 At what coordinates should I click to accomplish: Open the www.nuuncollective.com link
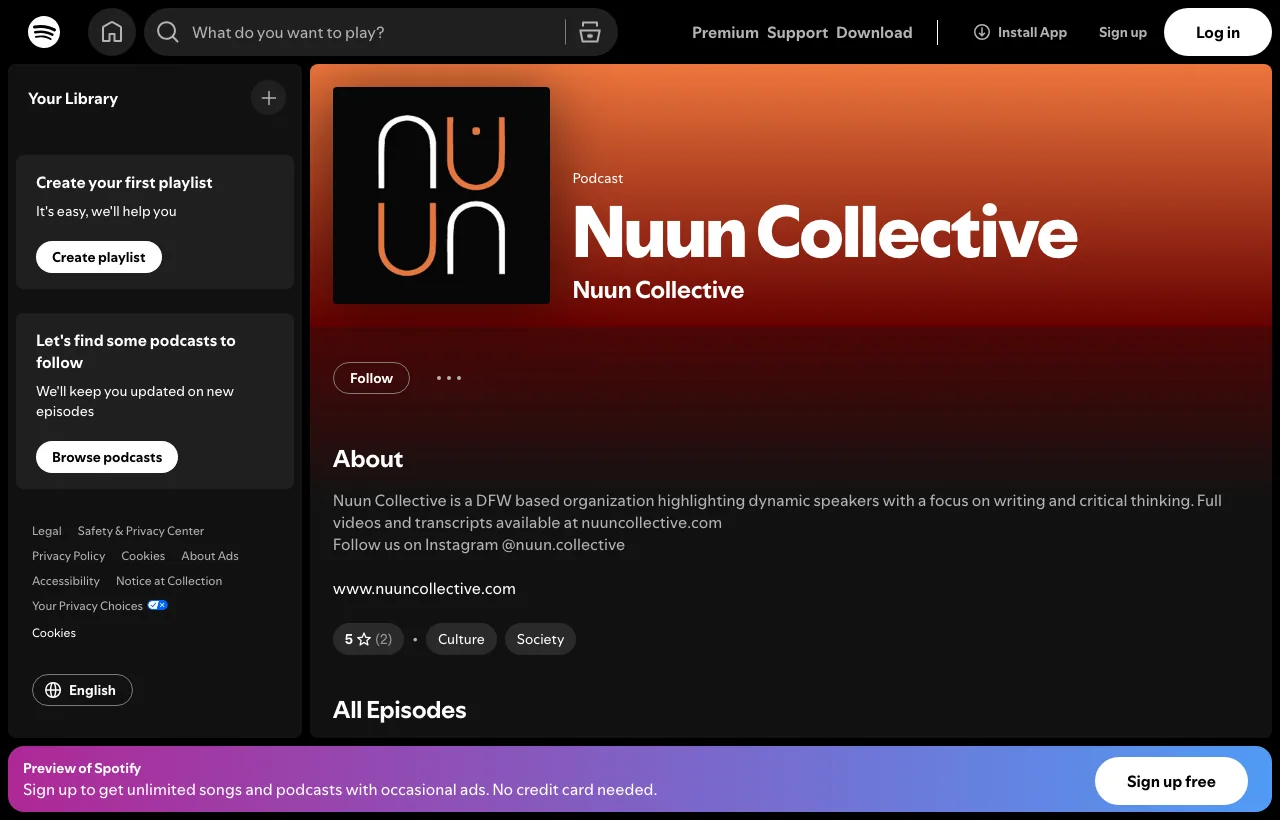[x=424, y=588]
